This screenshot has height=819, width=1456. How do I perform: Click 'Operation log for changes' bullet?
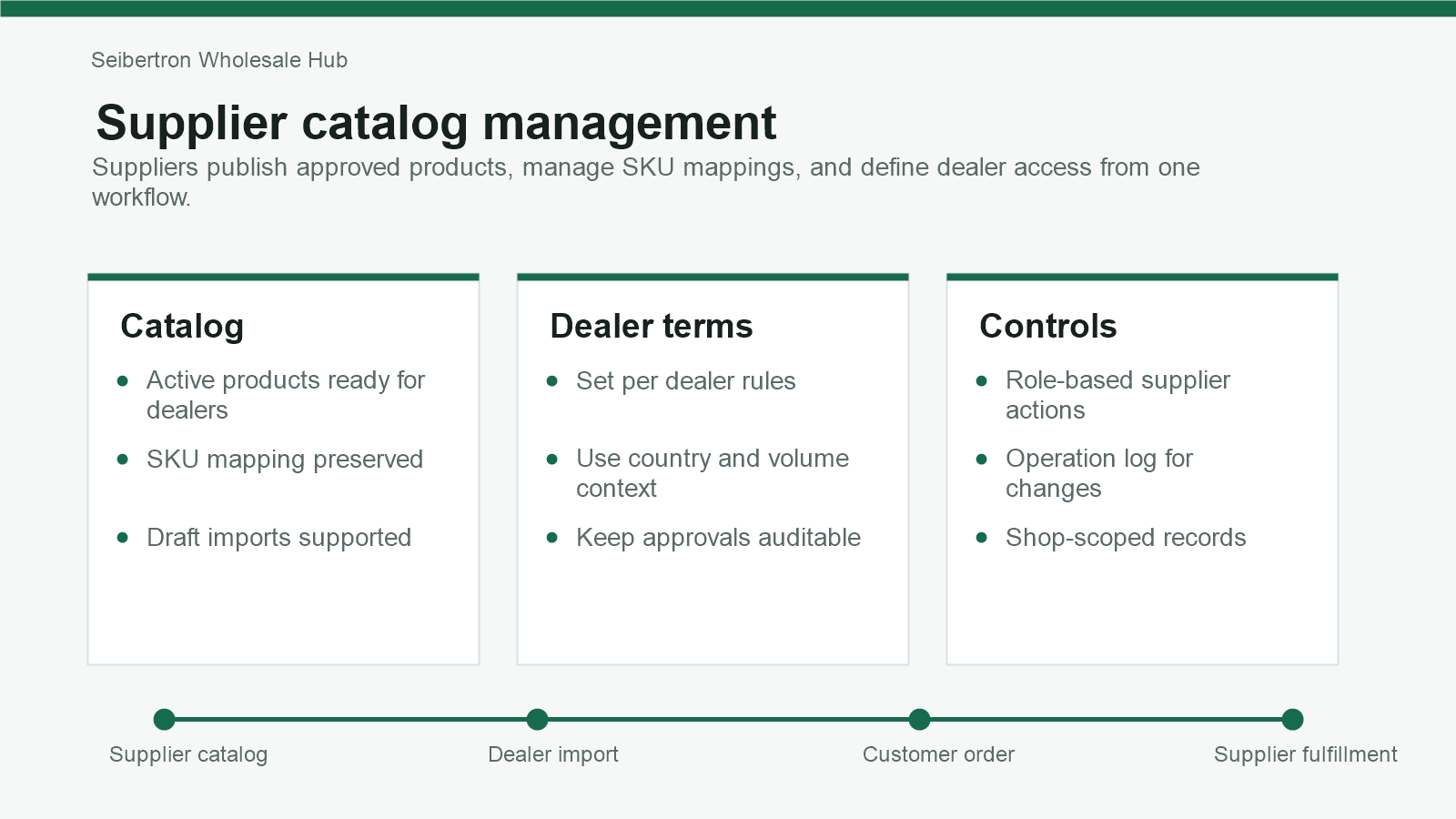(x=1099, y=473)
